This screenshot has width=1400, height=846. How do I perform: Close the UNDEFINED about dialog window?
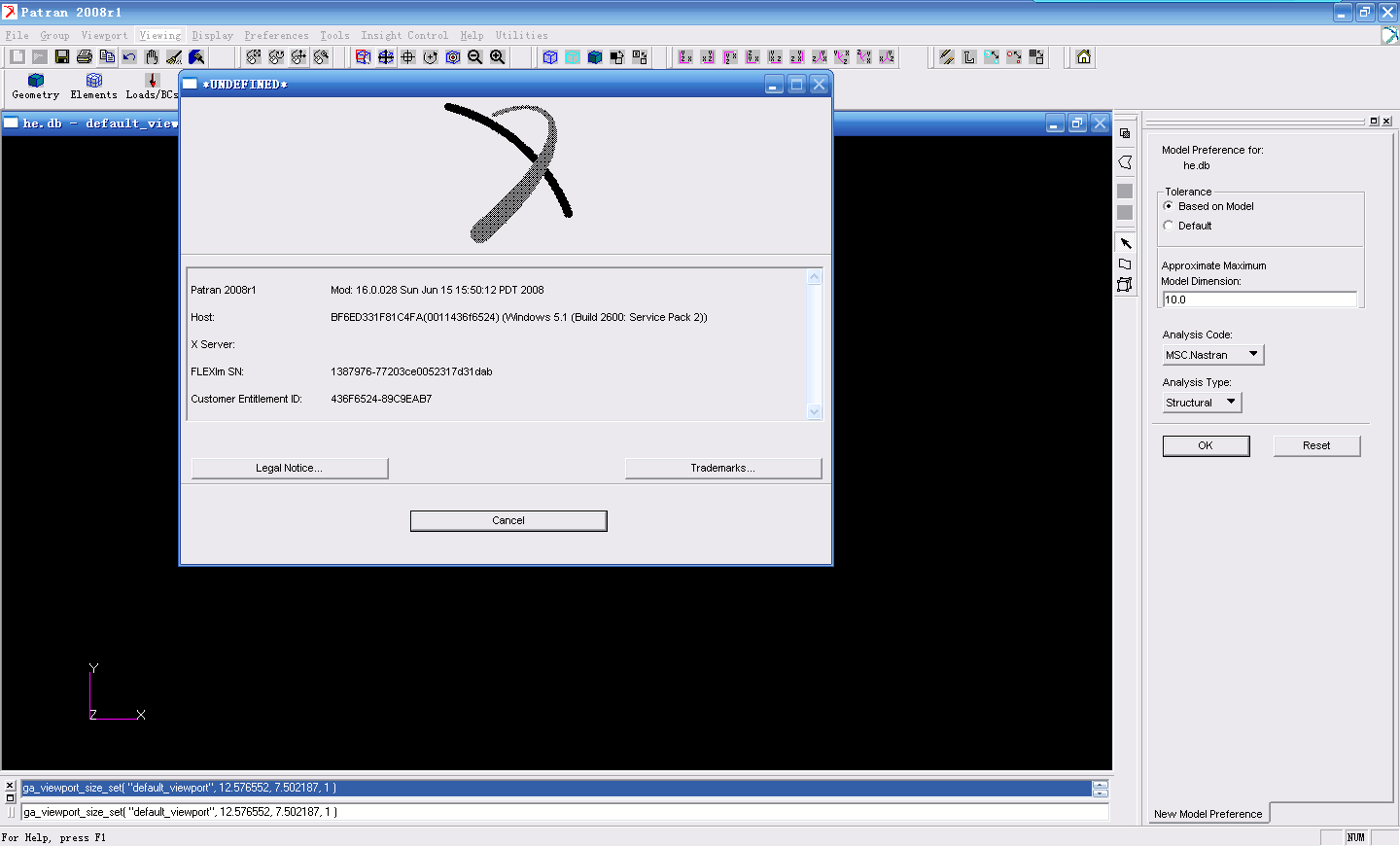[819, 85]
